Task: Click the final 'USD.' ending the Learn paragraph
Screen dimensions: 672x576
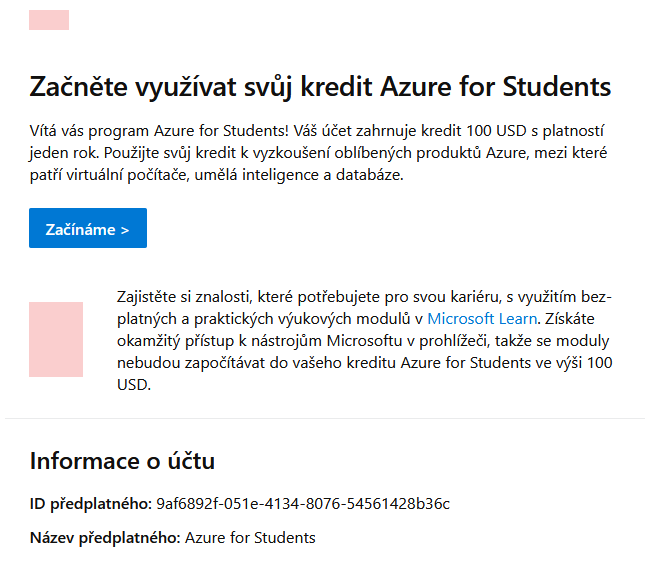Action: click(134, 385)
